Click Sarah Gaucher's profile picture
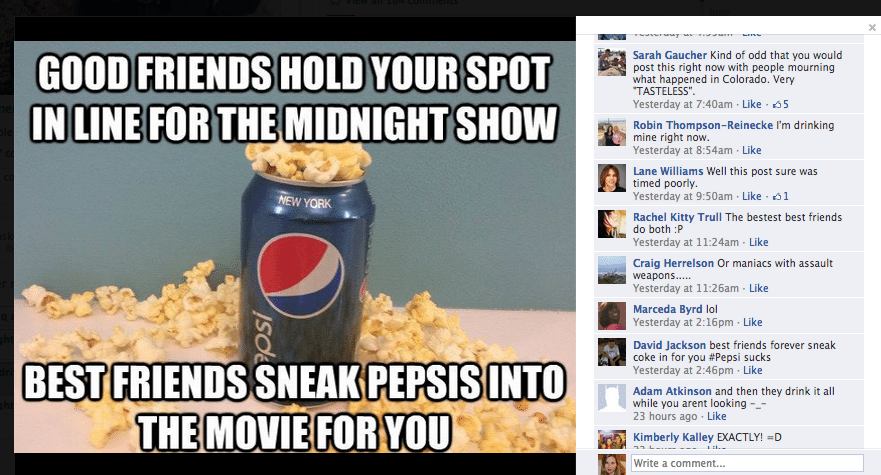This screenshot has height=475, width=881. coord(612,62)
